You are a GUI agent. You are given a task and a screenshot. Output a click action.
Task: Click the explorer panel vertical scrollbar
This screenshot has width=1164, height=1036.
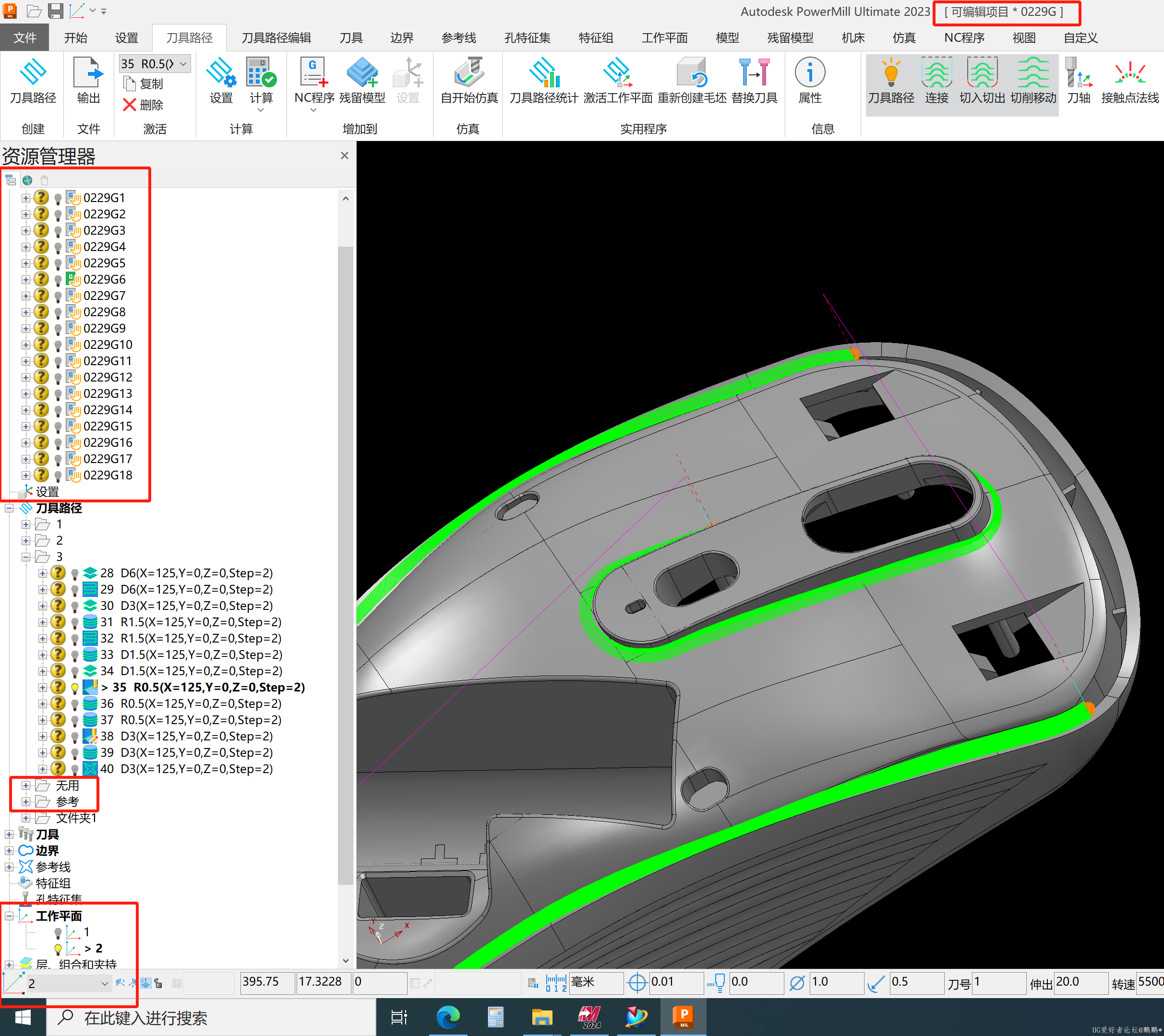coord(345,566)
